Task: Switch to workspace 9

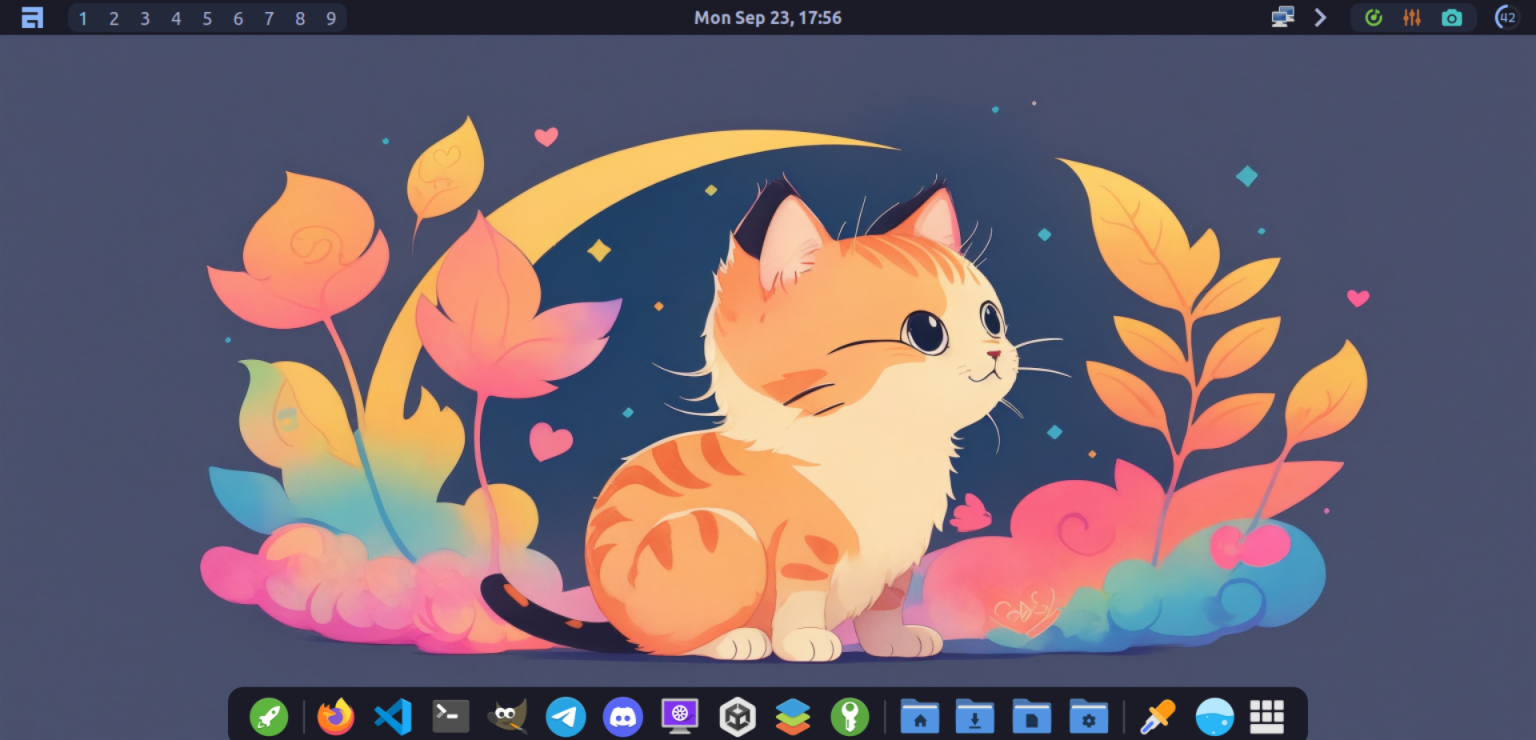Action: point(330,17)
